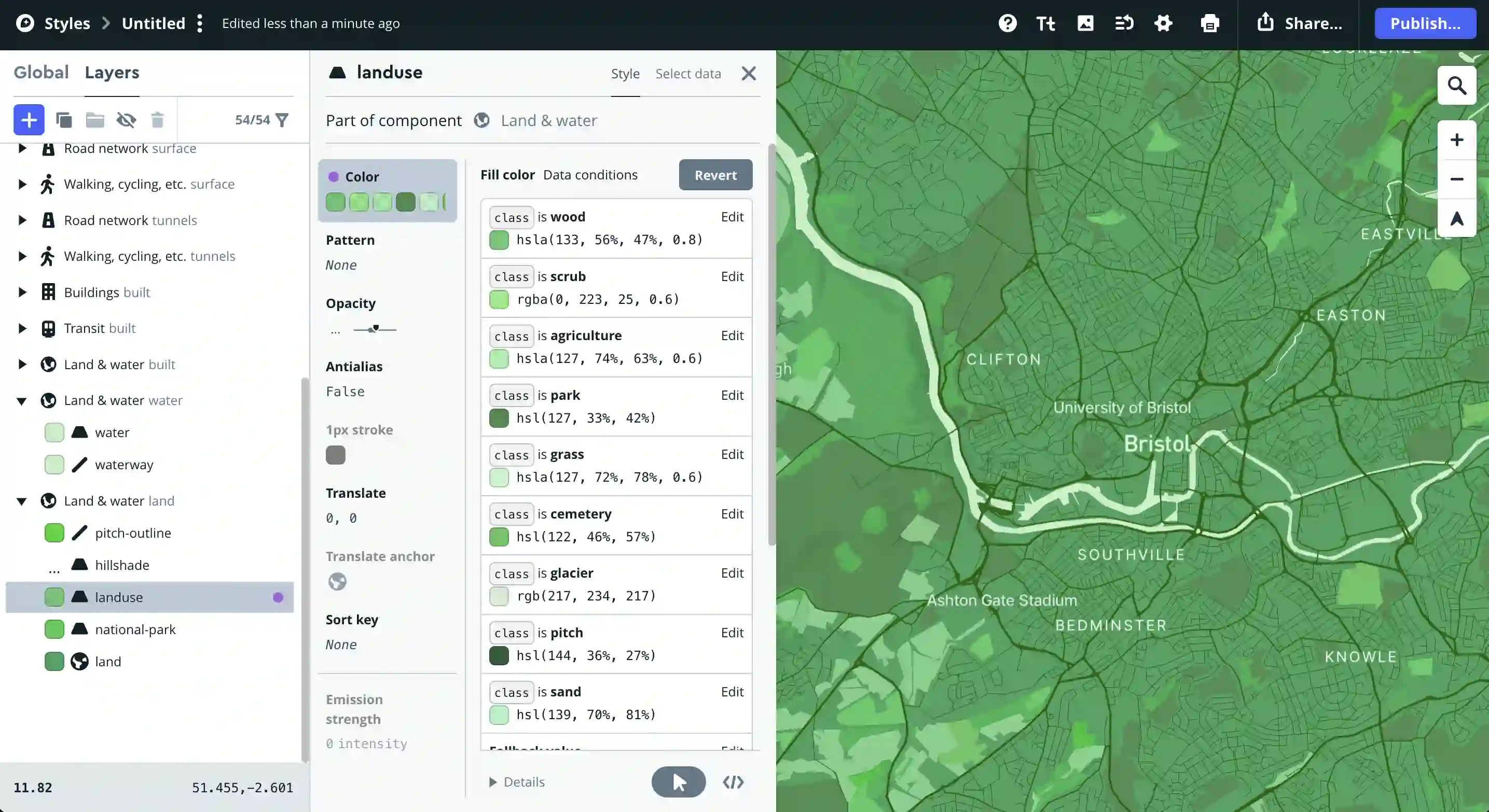Image resolution: width=1489 pixels, height=812 pixels.
Task: Edit the class is sand condition
Action: tap(732, 692)
